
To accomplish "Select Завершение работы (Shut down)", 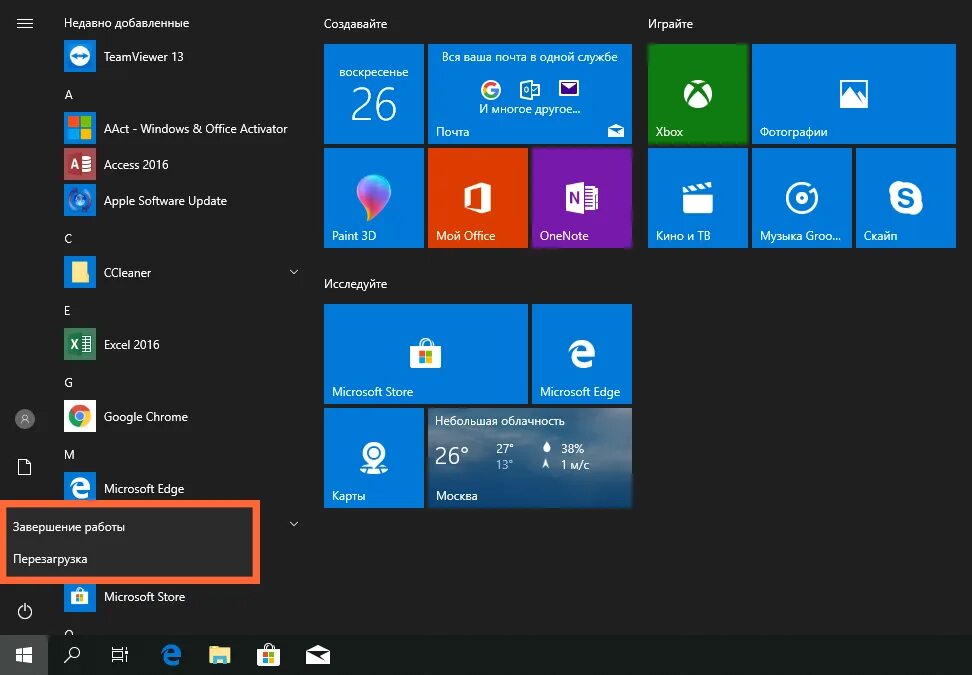I will coord(130,527).
